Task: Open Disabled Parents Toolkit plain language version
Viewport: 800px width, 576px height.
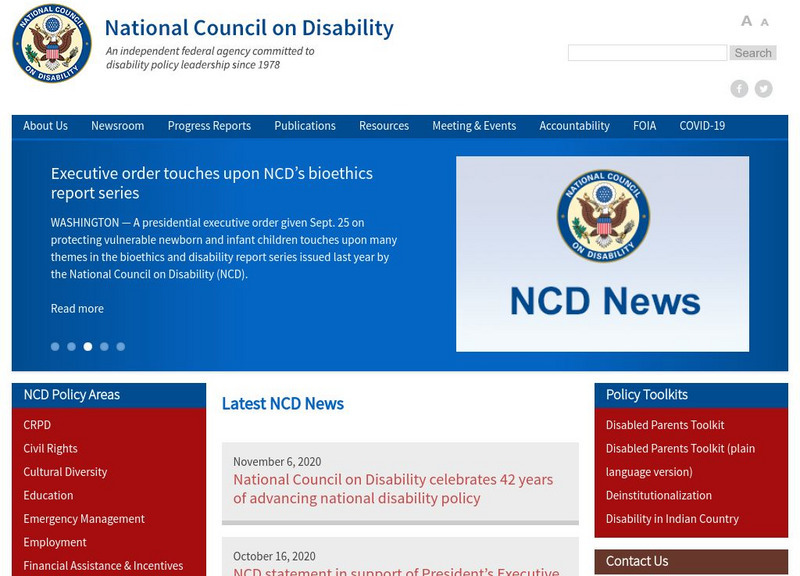Action: [x=680, y=460]
